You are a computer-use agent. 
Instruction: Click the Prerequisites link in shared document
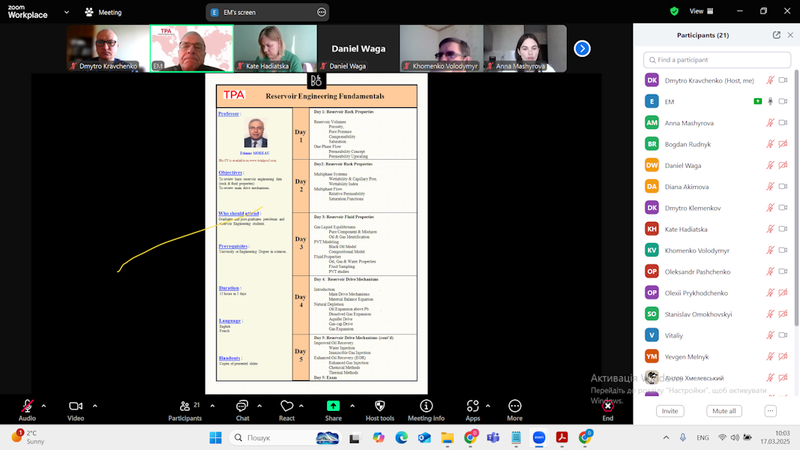tap(233, 246)
